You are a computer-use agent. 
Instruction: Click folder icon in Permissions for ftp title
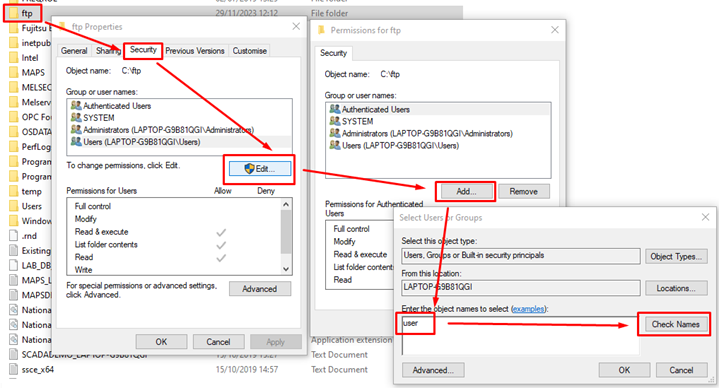point(321,30)
